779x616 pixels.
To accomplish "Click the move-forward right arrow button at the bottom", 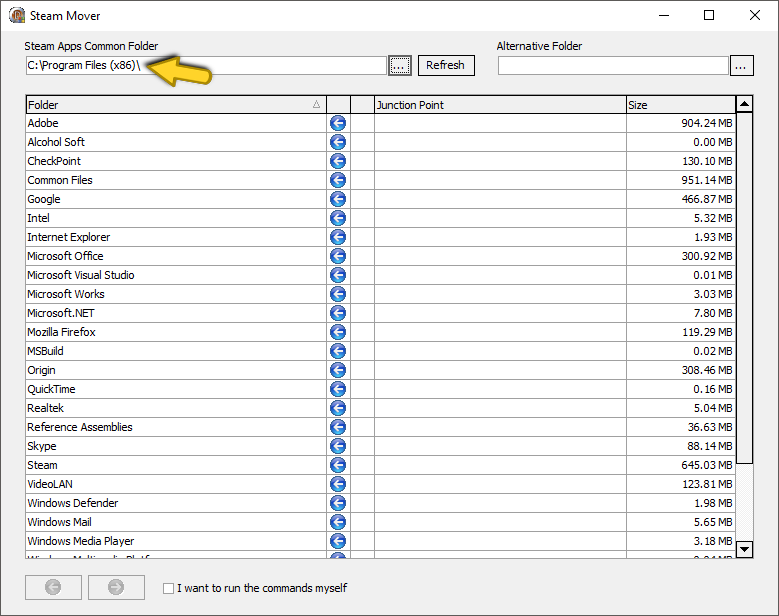I will 116,587.
